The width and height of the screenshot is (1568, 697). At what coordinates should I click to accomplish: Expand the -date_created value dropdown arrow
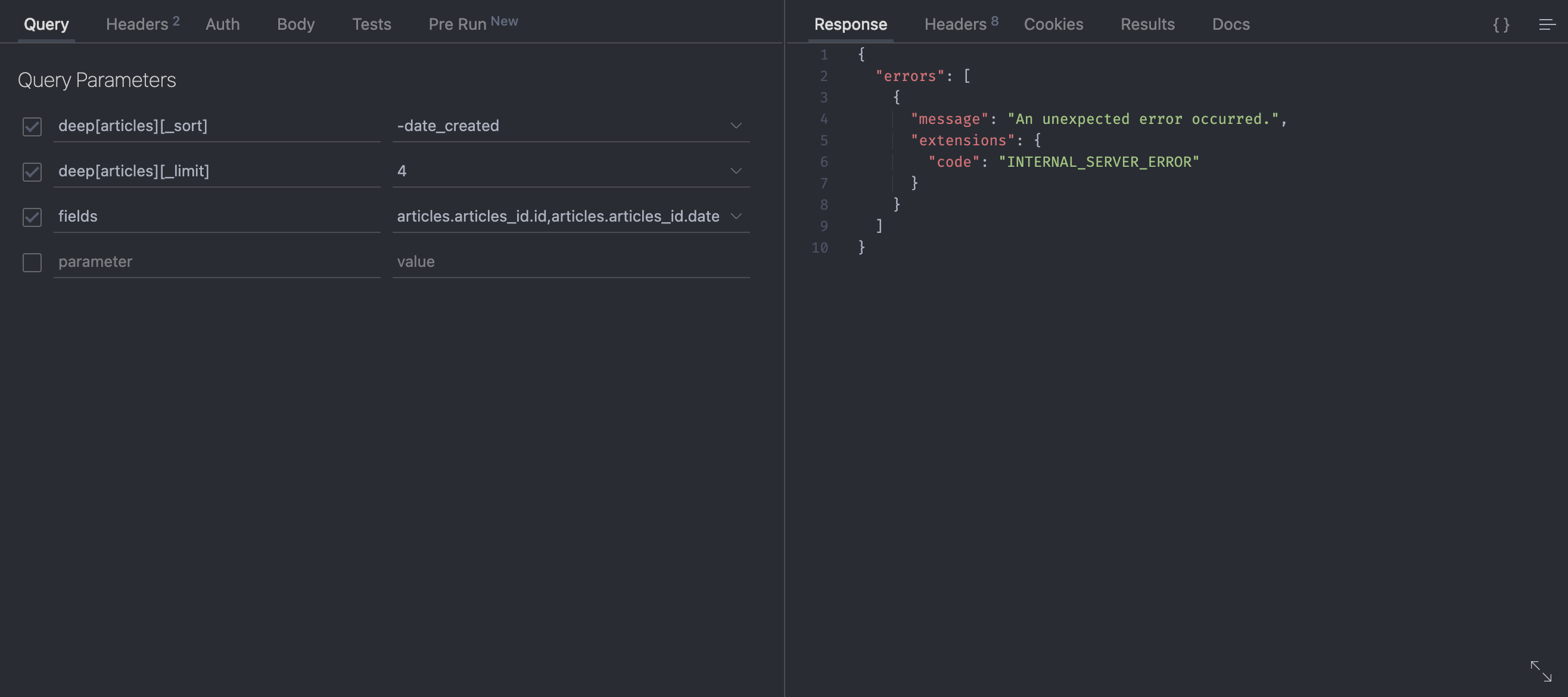coord(736,125)
